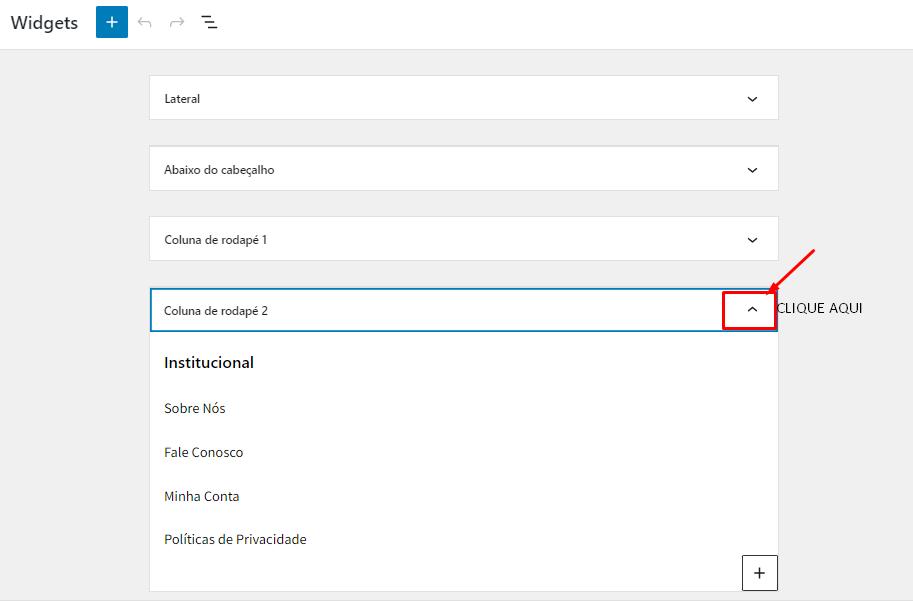Click the redo arrow icon
Screen dimensions: 913x602
177,23
